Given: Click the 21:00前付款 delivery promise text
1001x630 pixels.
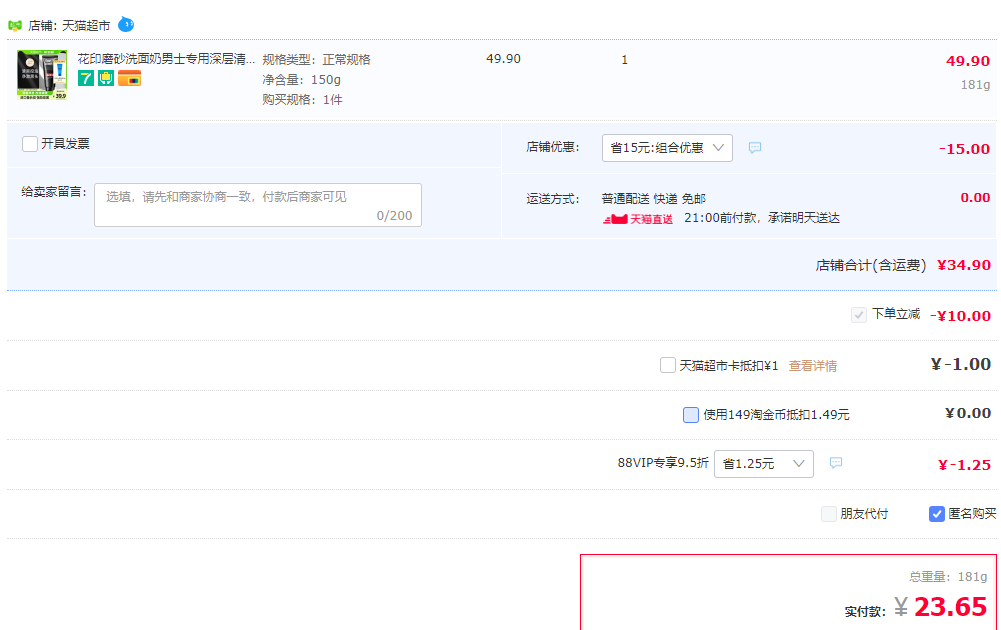Looking at the screenshot, I should (x=762, y=218).
